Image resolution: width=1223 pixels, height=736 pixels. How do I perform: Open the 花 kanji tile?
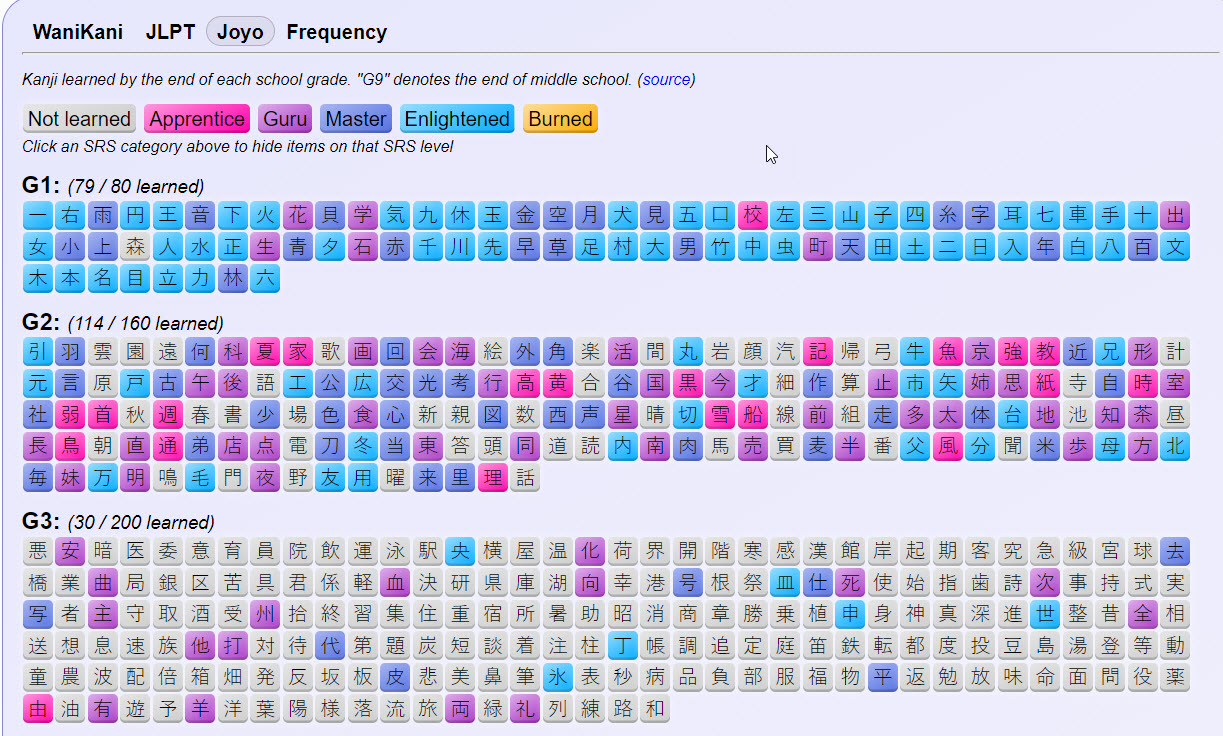tap(298, 215)
